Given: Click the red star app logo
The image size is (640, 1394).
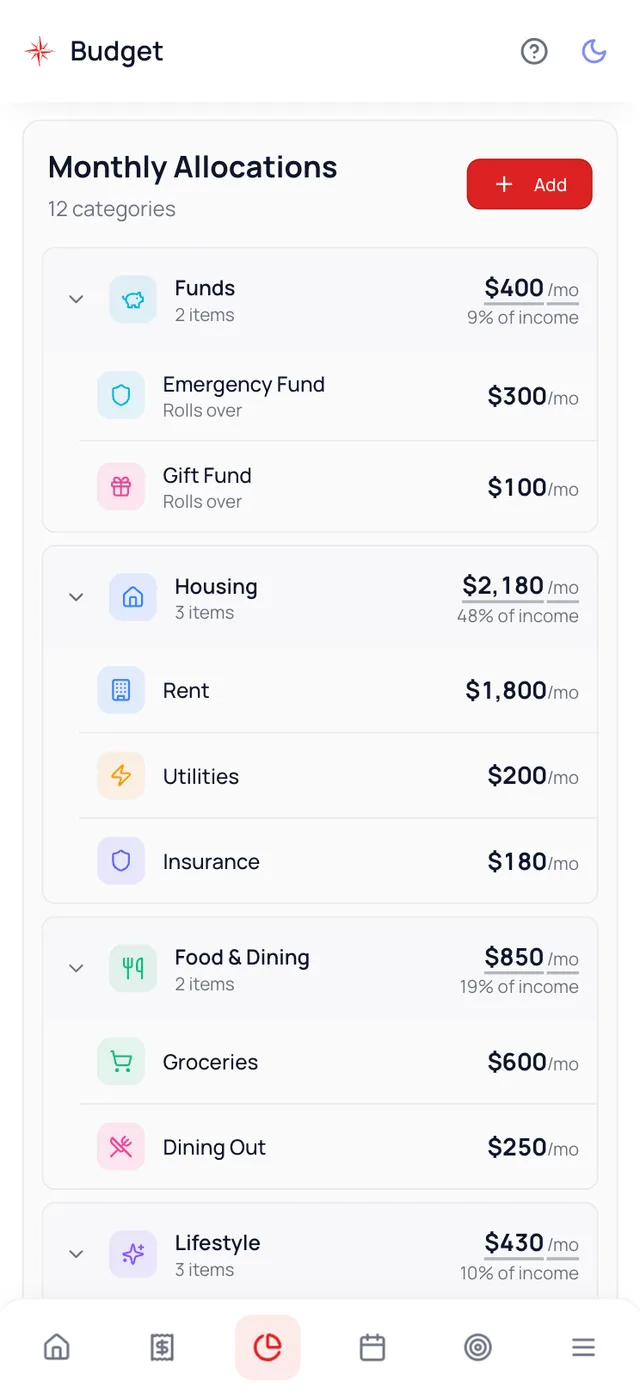Looking at the screenshot, I should click(x=39, y=51).
